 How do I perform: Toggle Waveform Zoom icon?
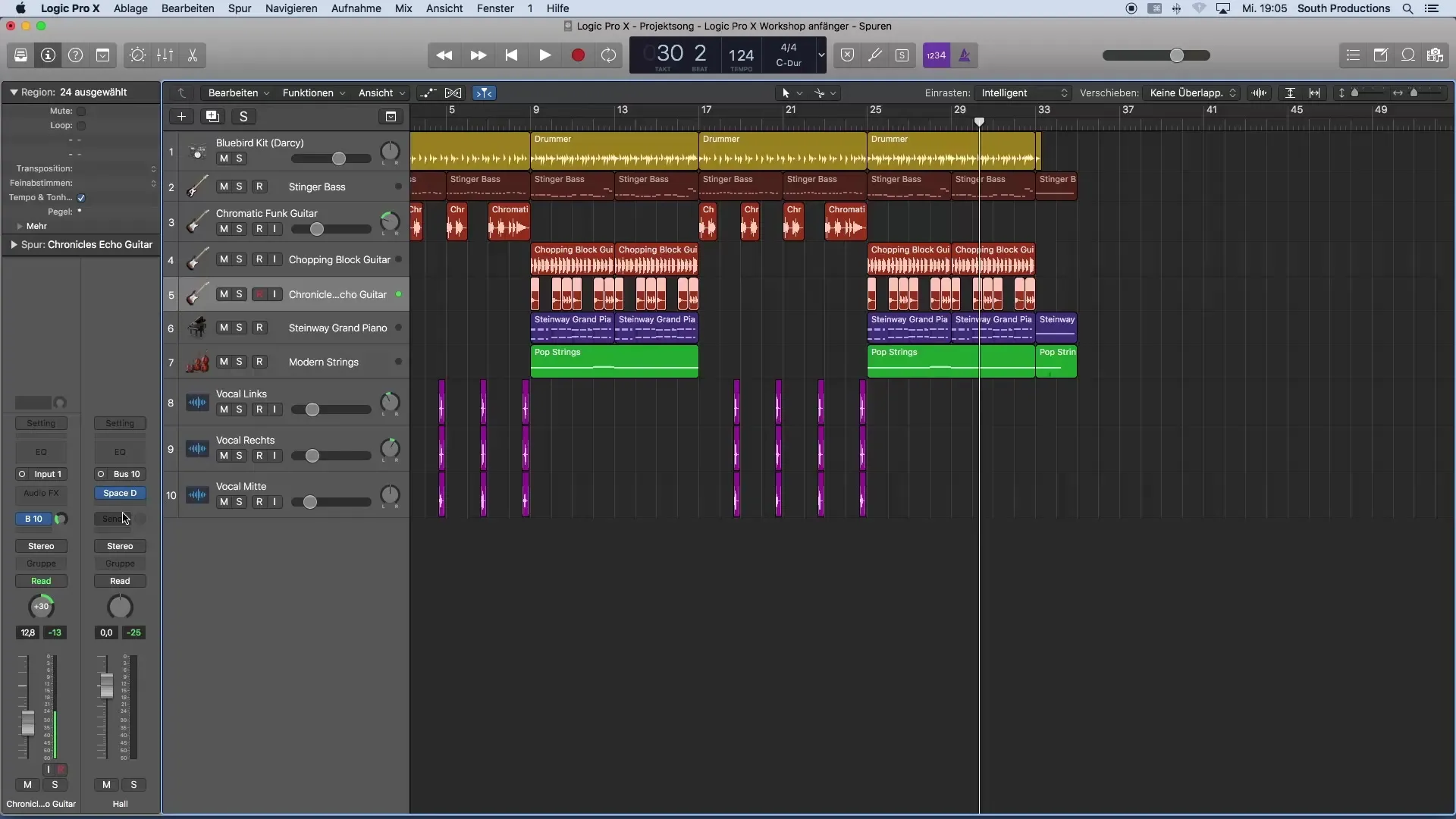pos(1259,93)
